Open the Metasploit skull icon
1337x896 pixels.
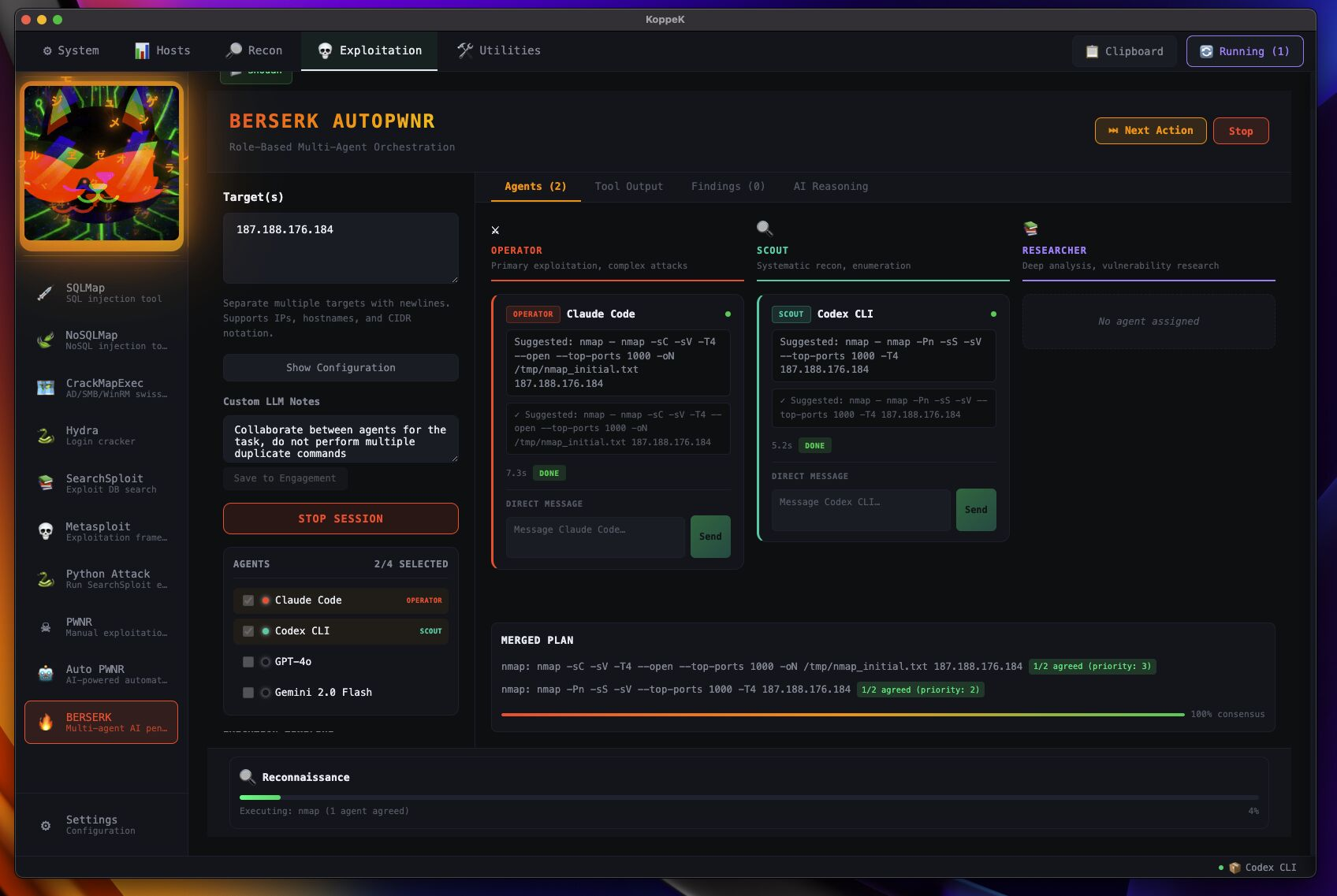coord(46,532)
